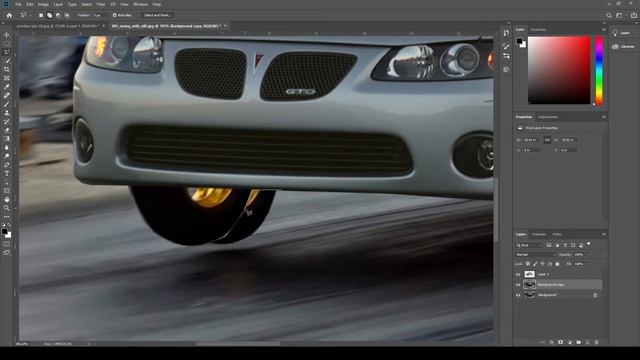Pick a hue on spectrum slider
The height and width of the screenshot is (360, 640).
click(x=599, y=70)
